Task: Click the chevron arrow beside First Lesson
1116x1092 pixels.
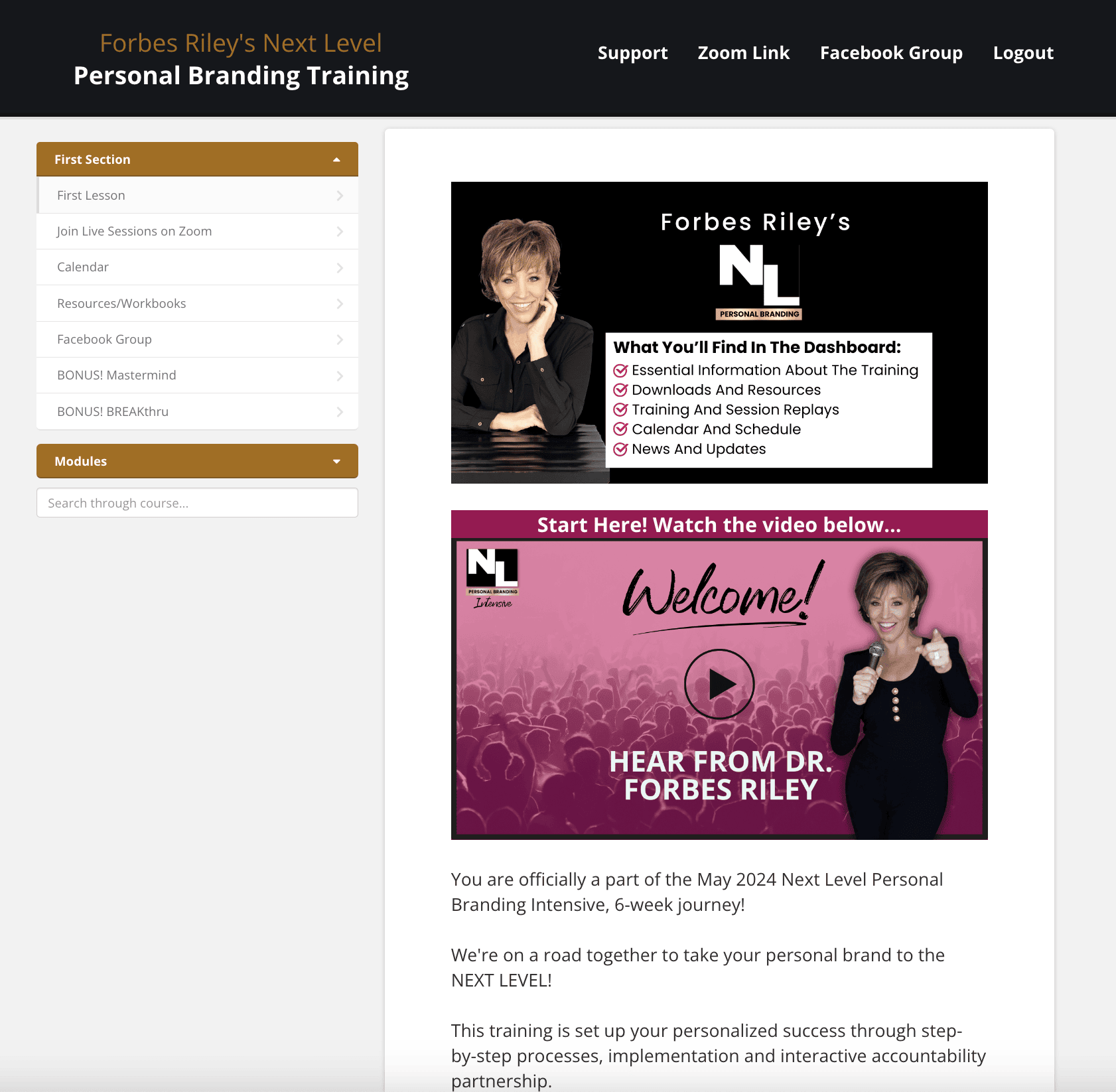Action: [340, 196]
